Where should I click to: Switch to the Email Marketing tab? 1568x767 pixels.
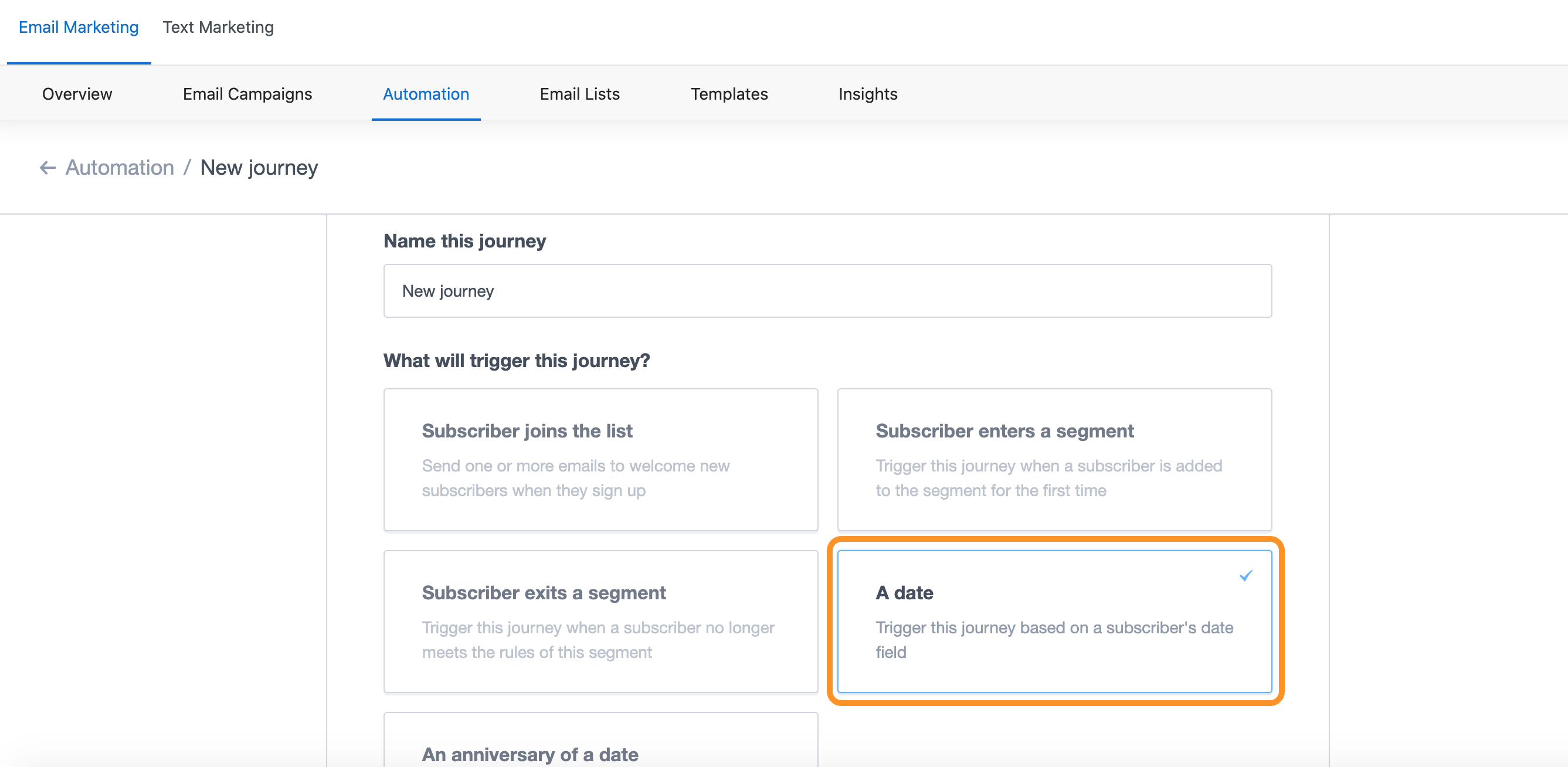pyautogui.click(x=79, y=28)
